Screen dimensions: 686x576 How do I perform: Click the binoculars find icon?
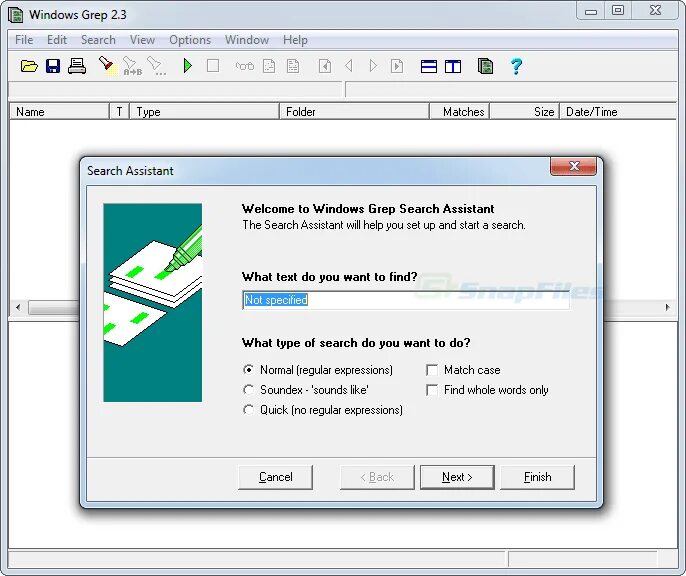coord(245,66)
